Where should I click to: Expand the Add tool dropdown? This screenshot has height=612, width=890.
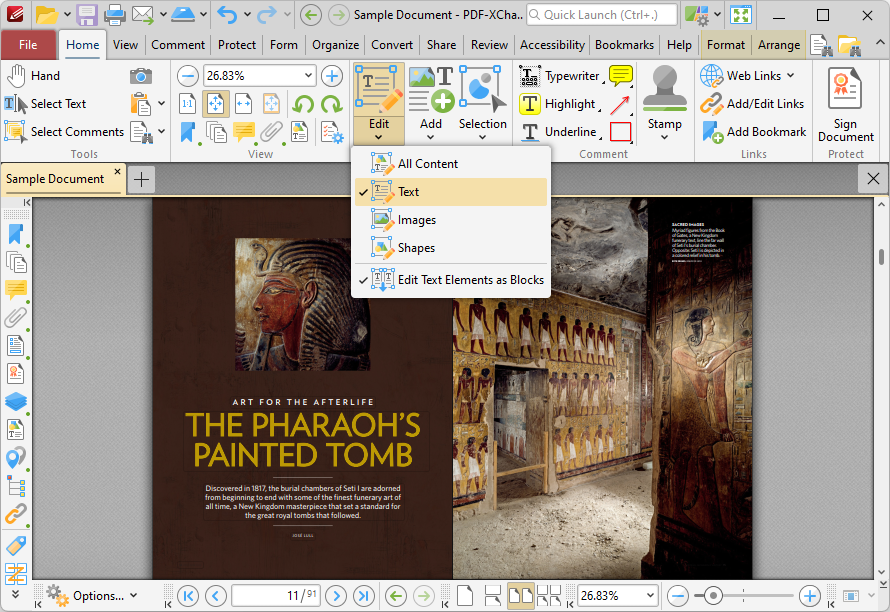point(430,137)
